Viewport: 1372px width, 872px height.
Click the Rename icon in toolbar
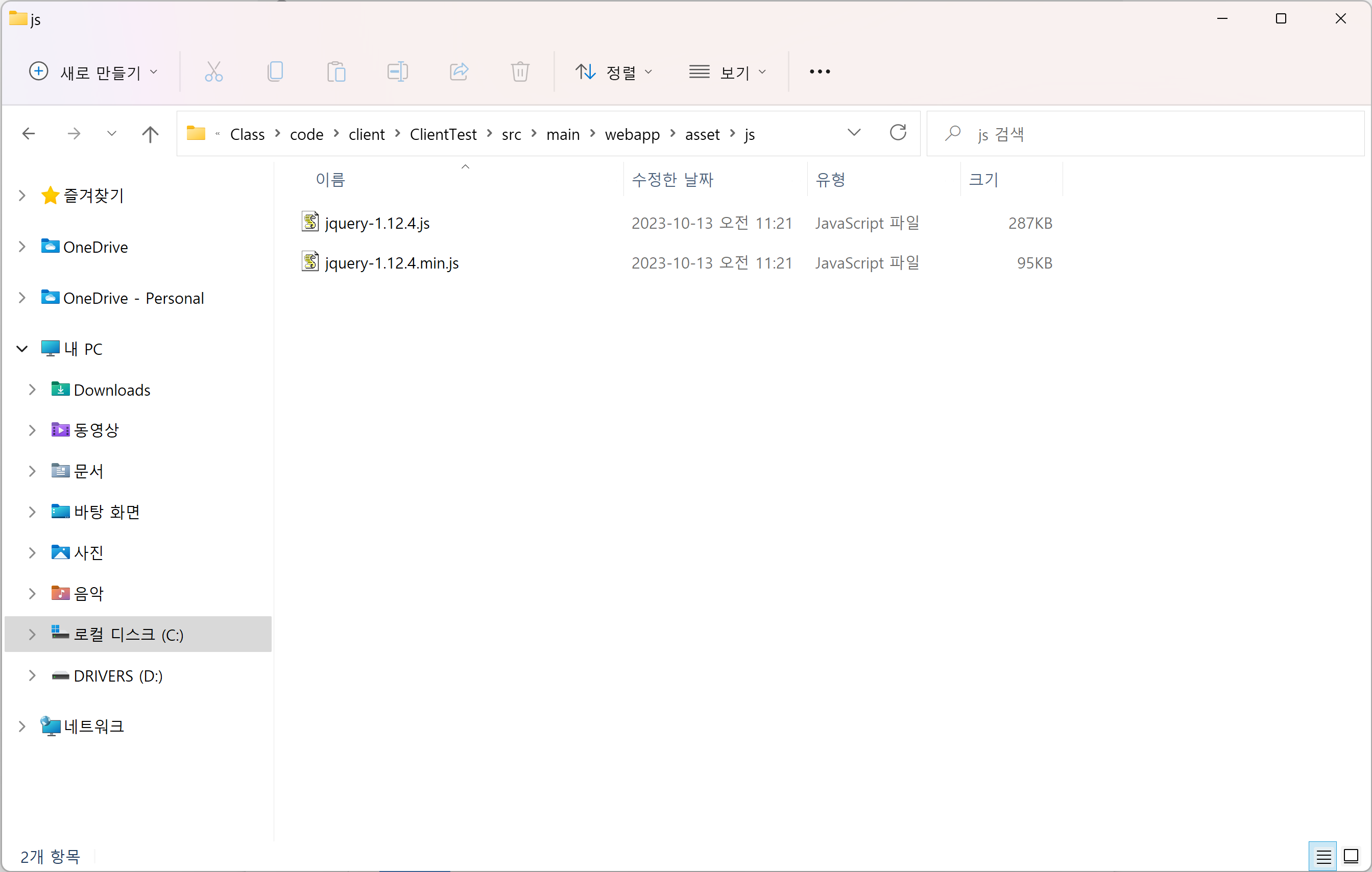tap(397, 72)
